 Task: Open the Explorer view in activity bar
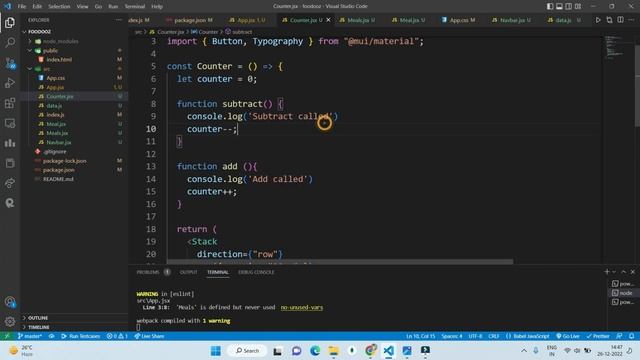tap(10, 23)
